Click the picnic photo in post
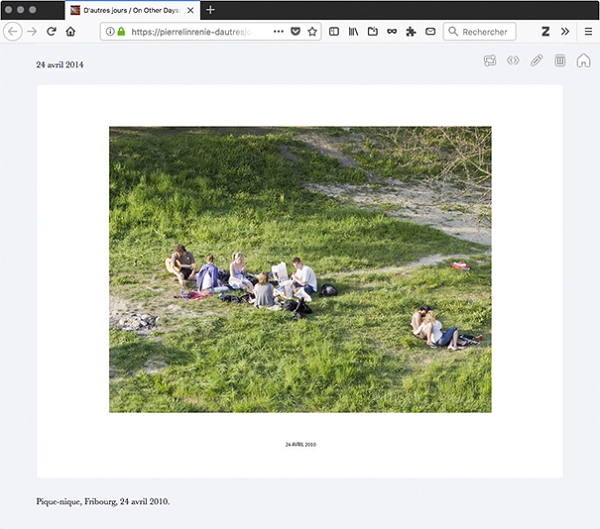 coord(300,269)
